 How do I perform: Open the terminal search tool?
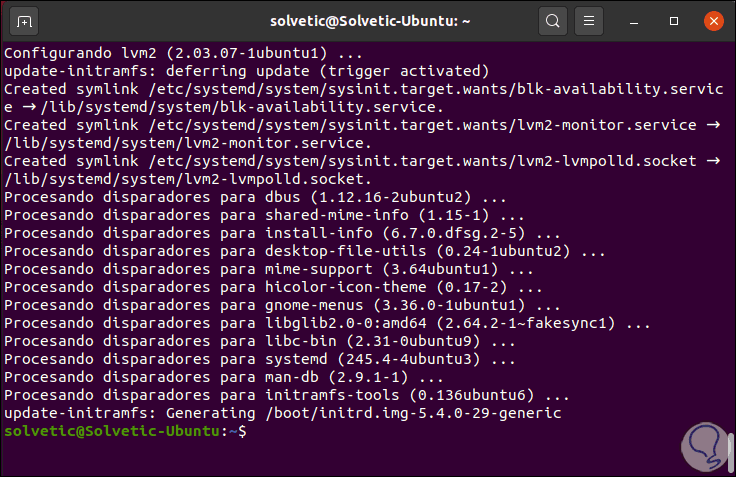(x=552, y=21)
